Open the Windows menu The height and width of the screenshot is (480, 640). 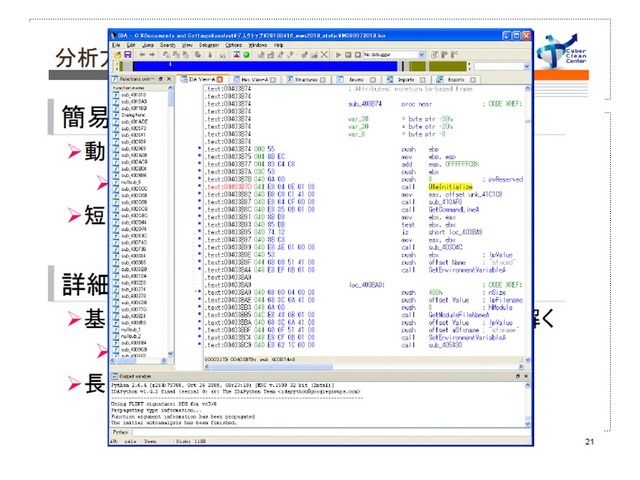coord(258,45)
